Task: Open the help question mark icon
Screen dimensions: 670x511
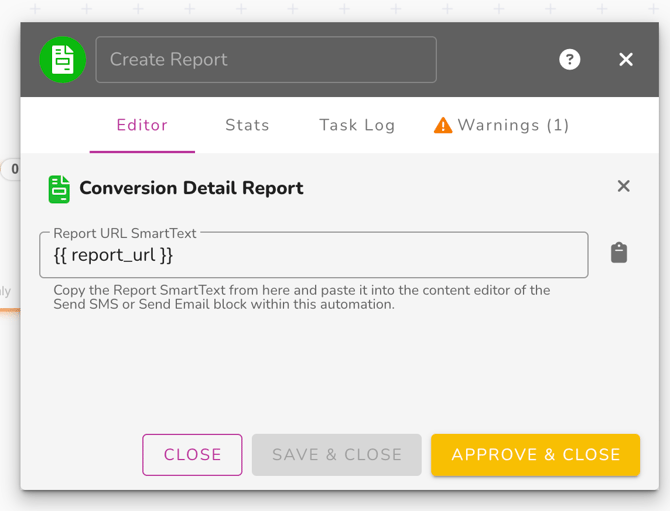Action: click(x=570, y=60)
